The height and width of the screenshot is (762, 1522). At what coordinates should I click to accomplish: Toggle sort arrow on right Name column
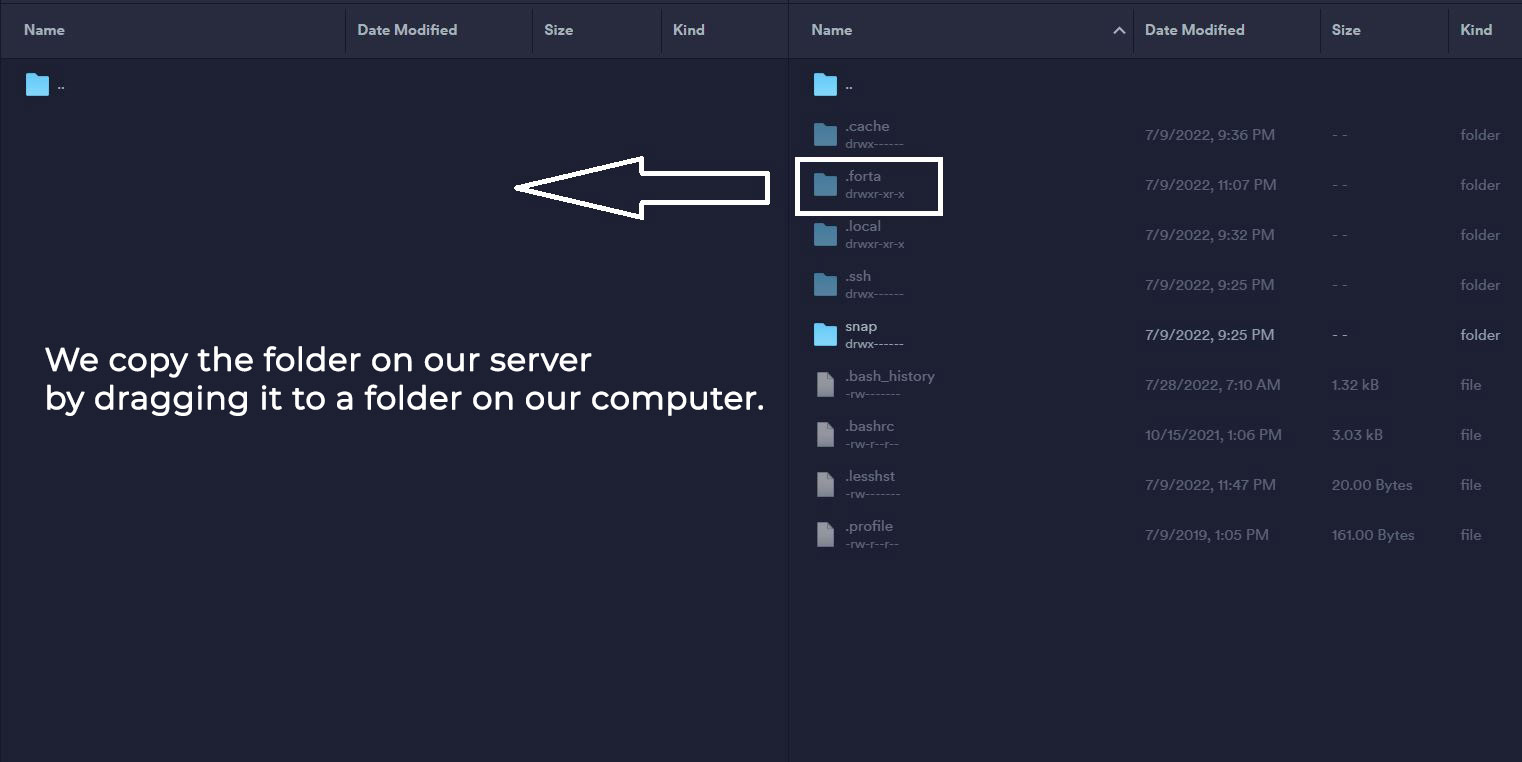(x=1119, y=31)
